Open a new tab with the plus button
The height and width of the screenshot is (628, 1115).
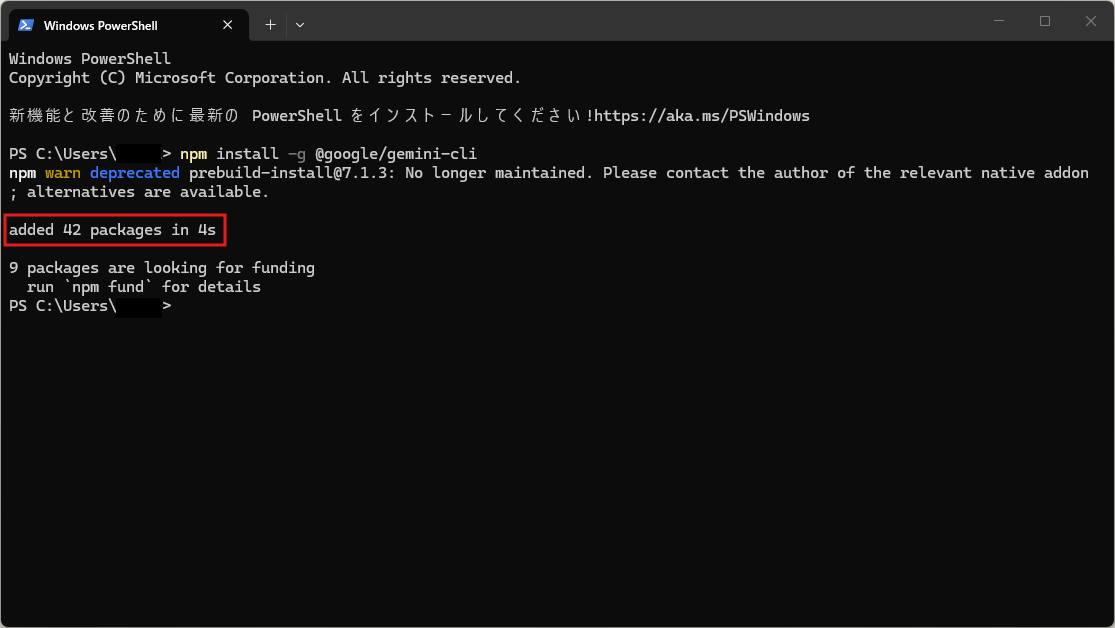(270, 25)
